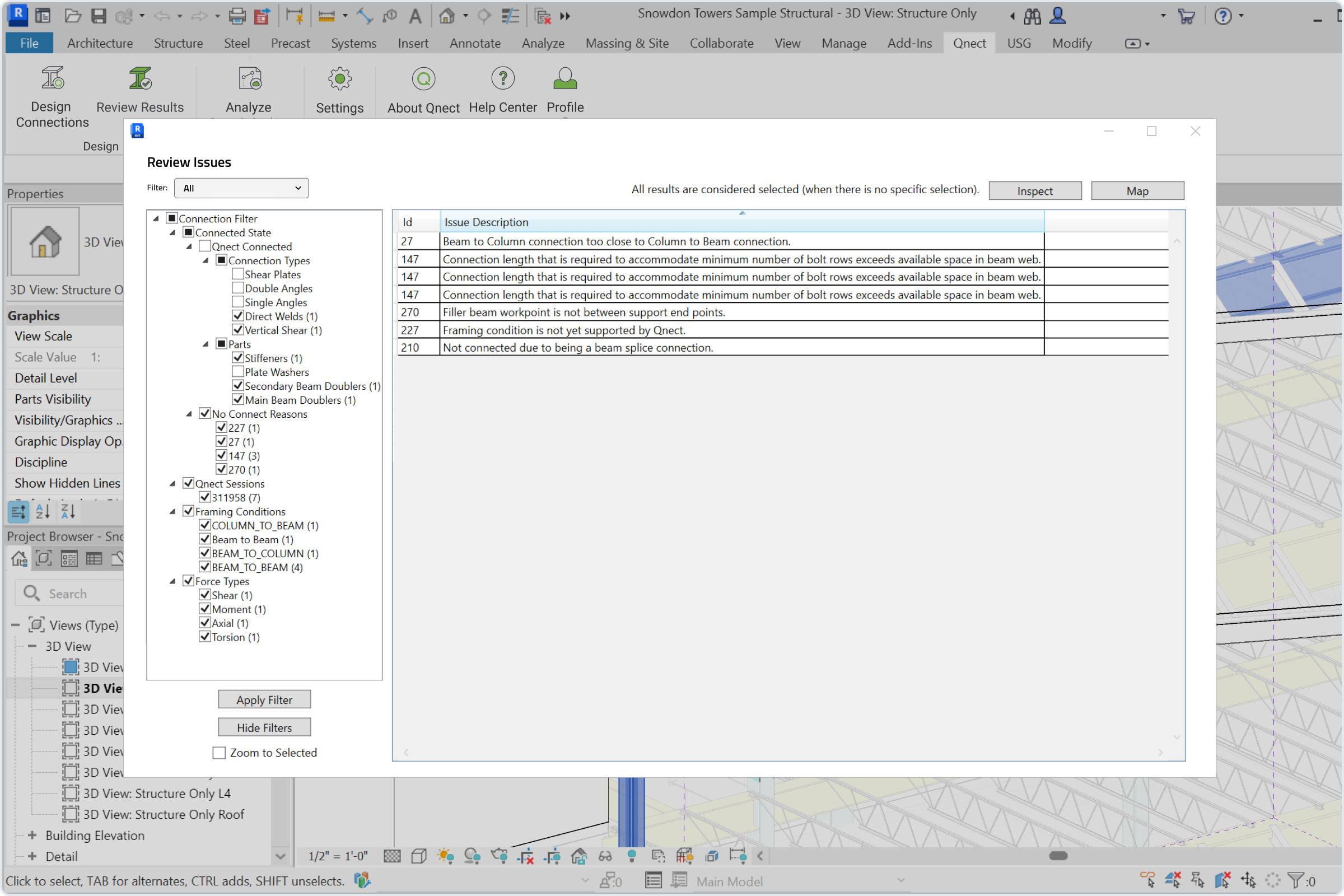
Task: Open Review Results tool
Action: point(140,78)
